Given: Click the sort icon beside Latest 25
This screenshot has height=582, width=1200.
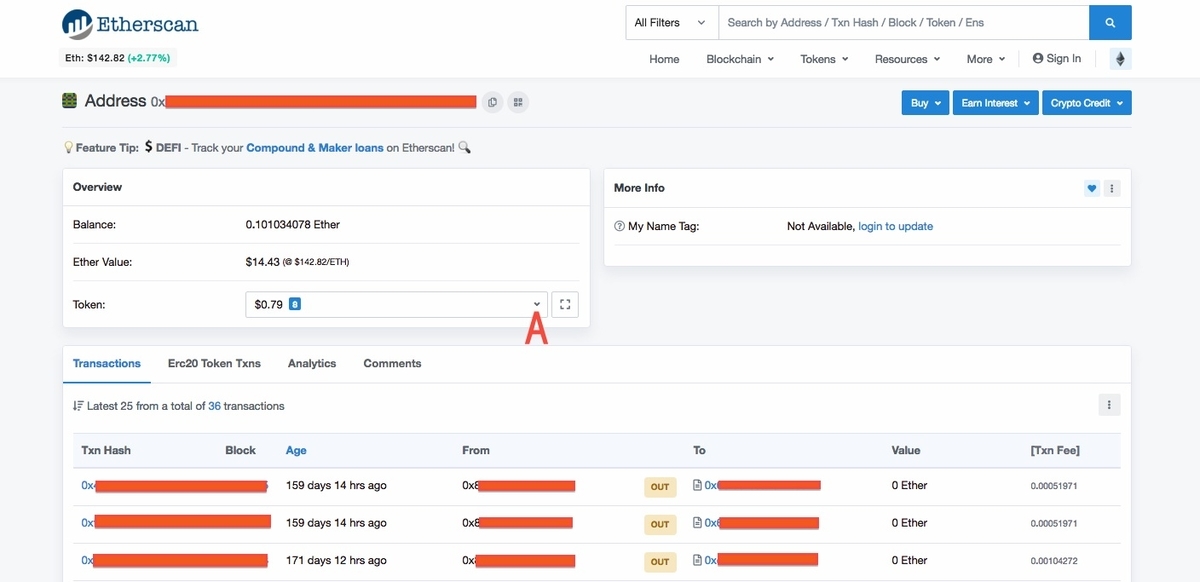Looking at the screenshot, I should 78,406.
